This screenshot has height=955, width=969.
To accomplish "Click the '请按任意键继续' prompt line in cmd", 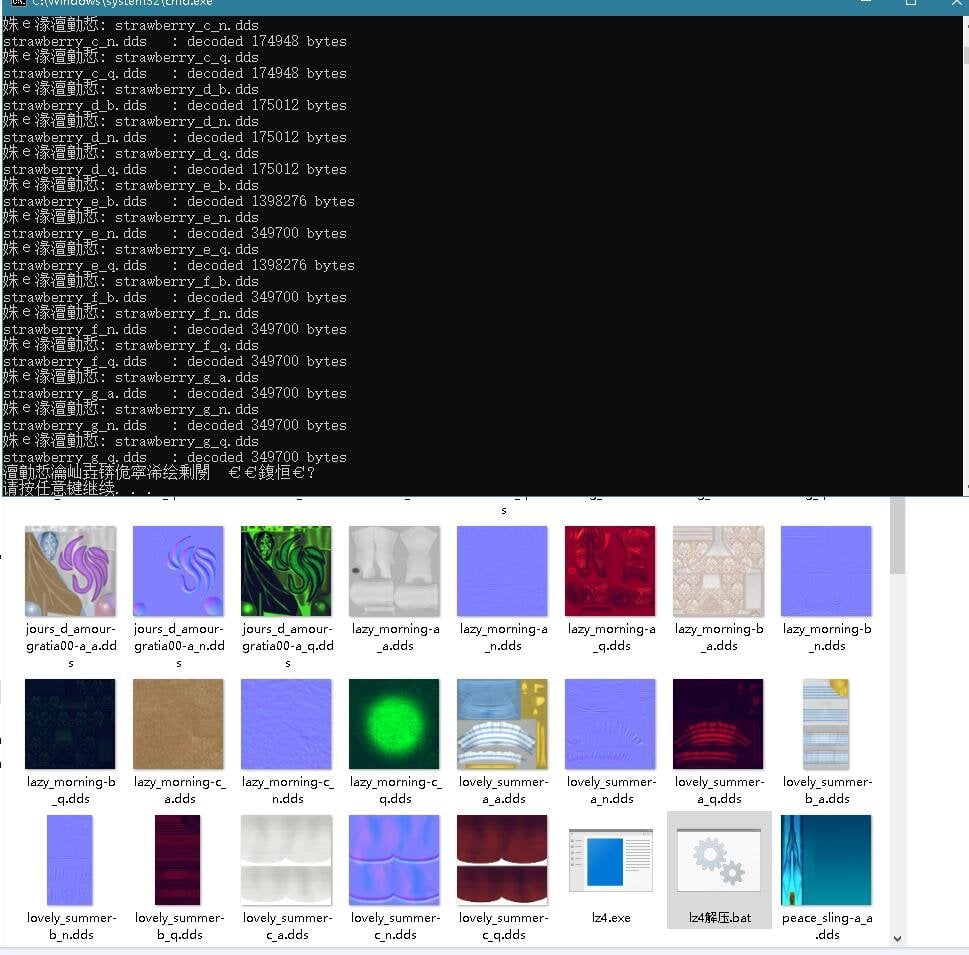I will coord(77,488).
